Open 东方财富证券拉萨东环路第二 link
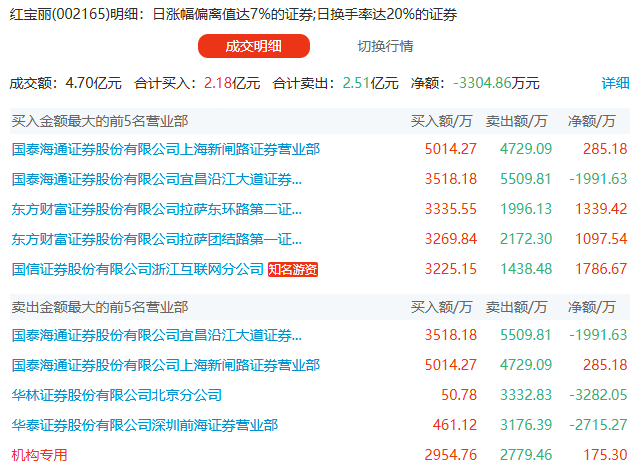Image resolution: width=642 pixels, height=476 pixels. [x=157, y=209]
